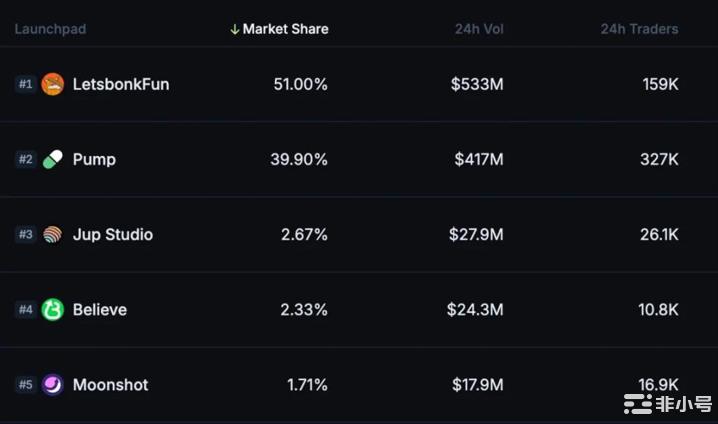Sort by 24h Traders column header
Image resolution: width=718 pixels, height=424 pixels.
(639, 29)
